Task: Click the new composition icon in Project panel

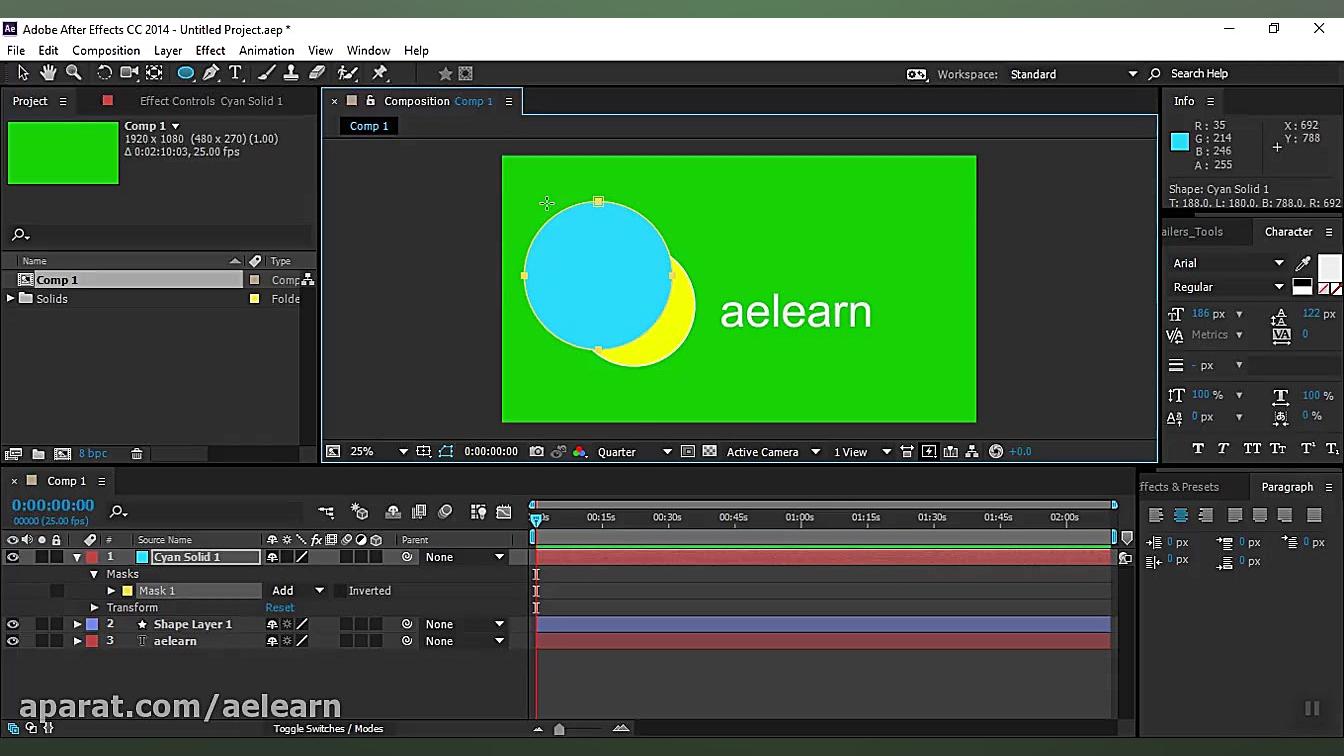Action: (62, 454)
